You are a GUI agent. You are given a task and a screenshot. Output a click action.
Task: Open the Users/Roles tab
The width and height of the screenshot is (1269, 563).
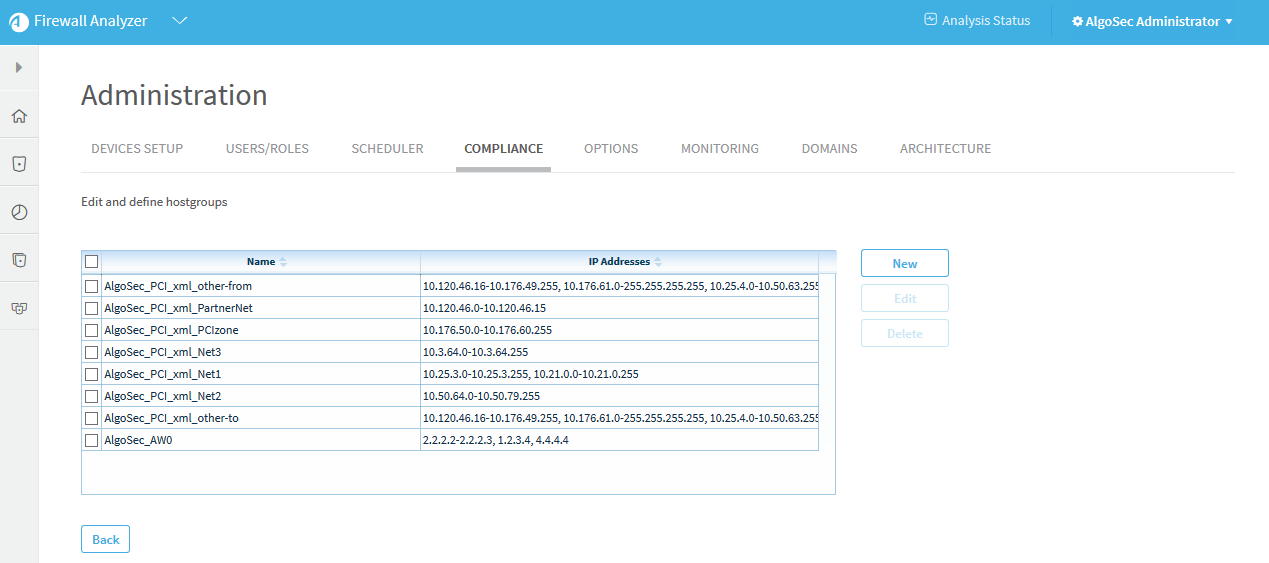(267, 149)
